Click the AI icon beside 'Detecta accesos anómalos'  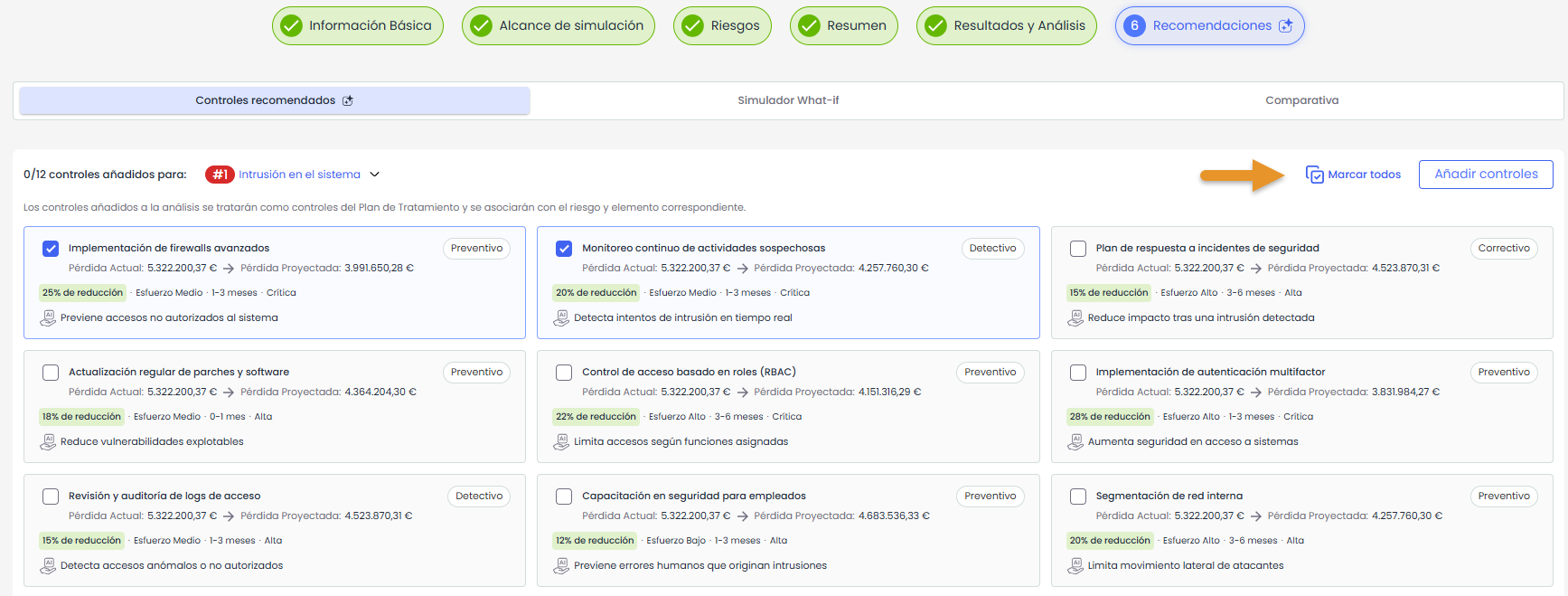point(48,566)
